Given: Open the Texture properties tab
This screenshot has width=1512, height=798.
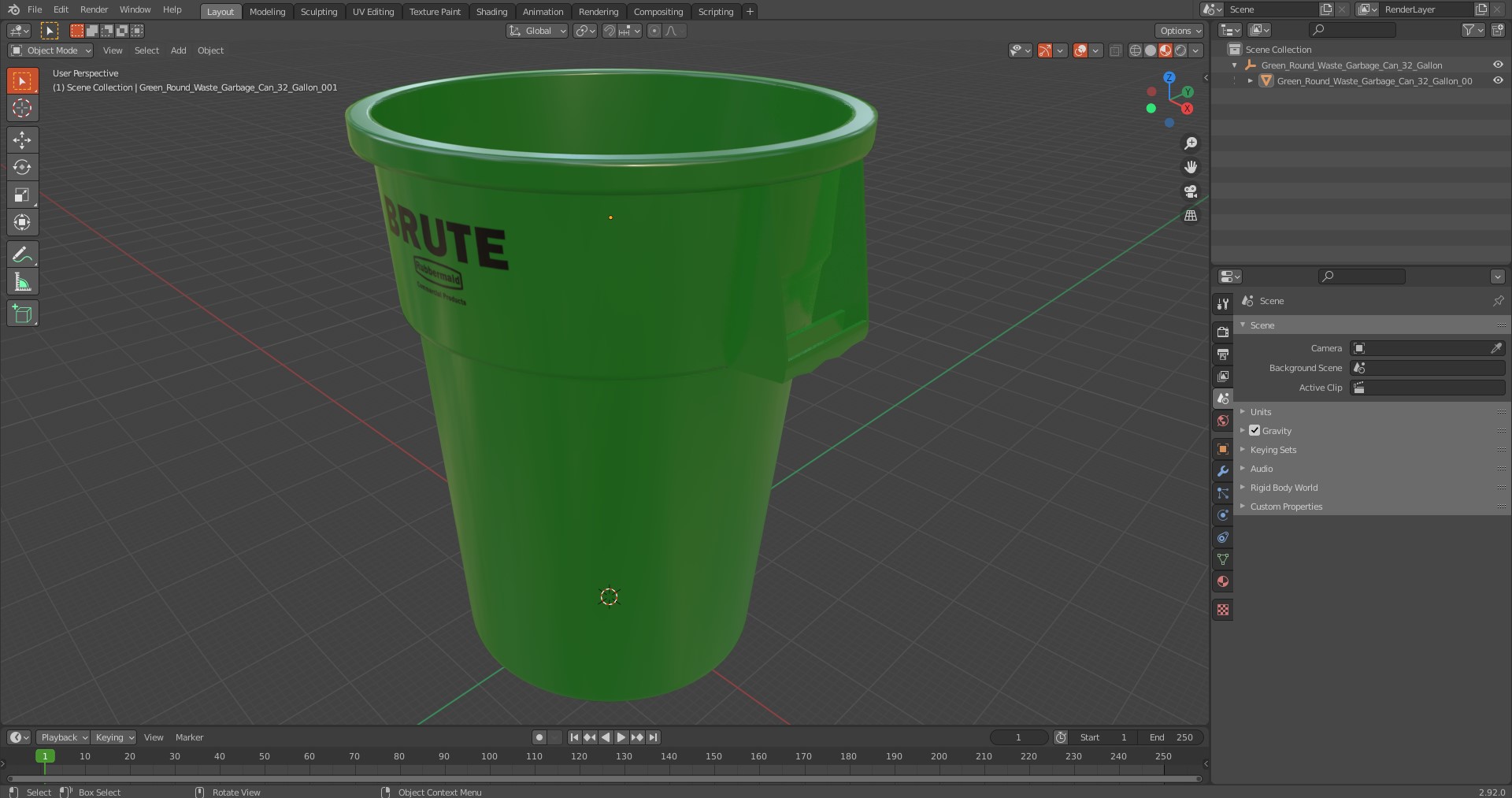Looking at the screenshot, I should tap(1223, 610).
